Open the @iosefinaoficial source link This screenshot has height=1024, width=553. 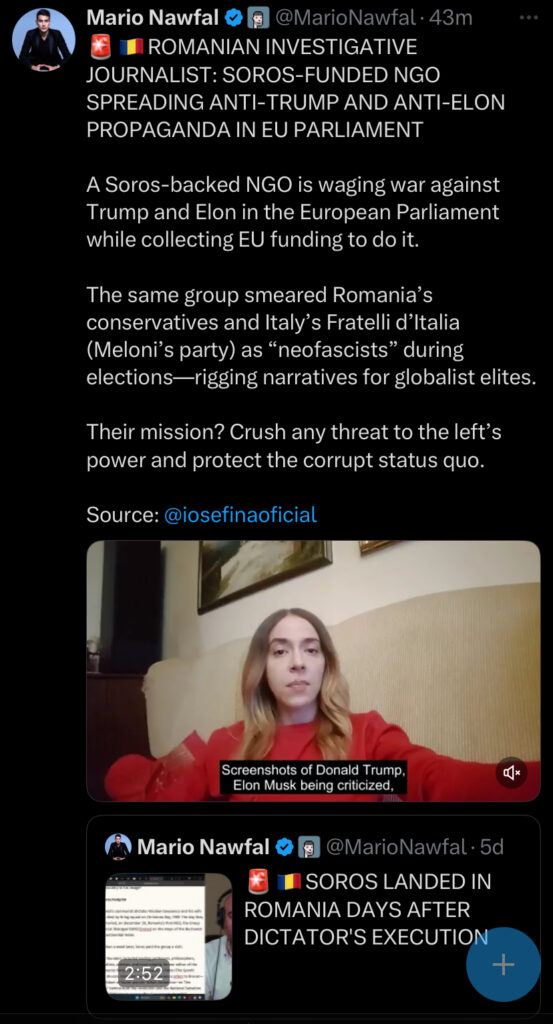pos(240,515)
